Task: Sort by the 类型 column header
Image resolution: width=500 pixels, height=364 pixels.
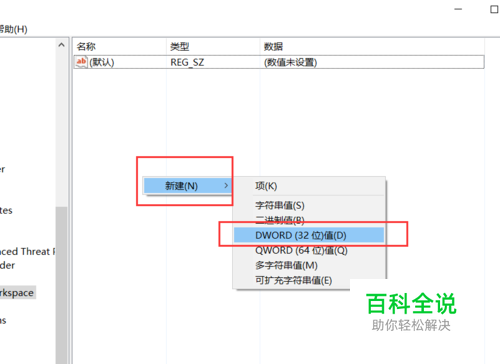Action: click(180, 46)
